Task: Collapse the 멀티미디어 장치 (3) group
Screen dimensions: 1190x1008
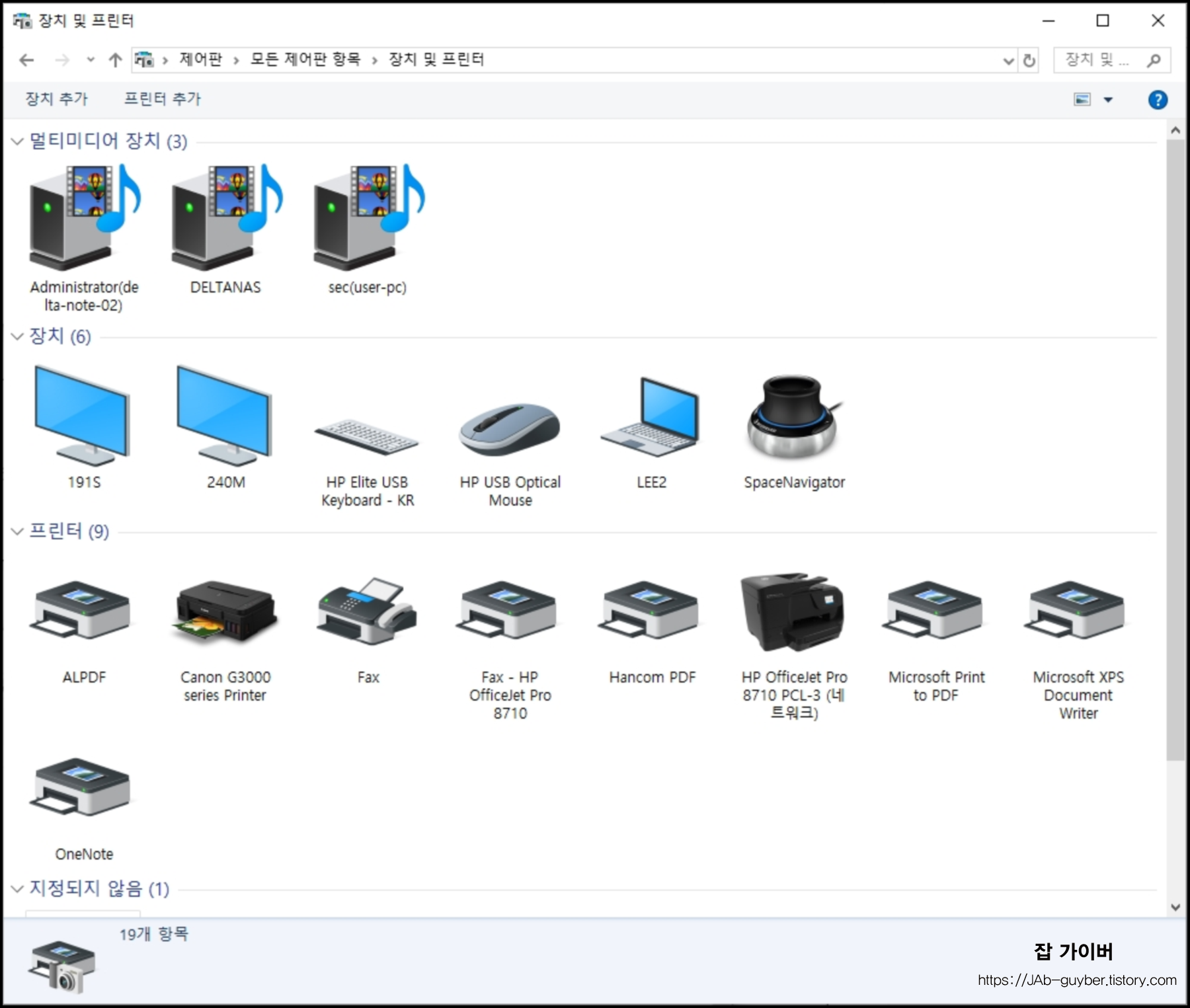Action: pos(18,141)
